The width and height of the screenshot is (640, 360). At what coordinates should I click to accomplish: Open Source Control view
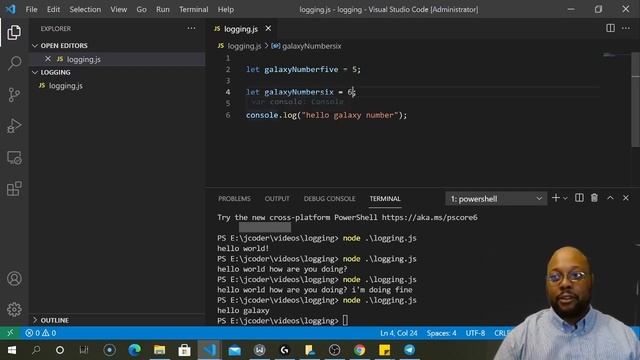(14, 95)
